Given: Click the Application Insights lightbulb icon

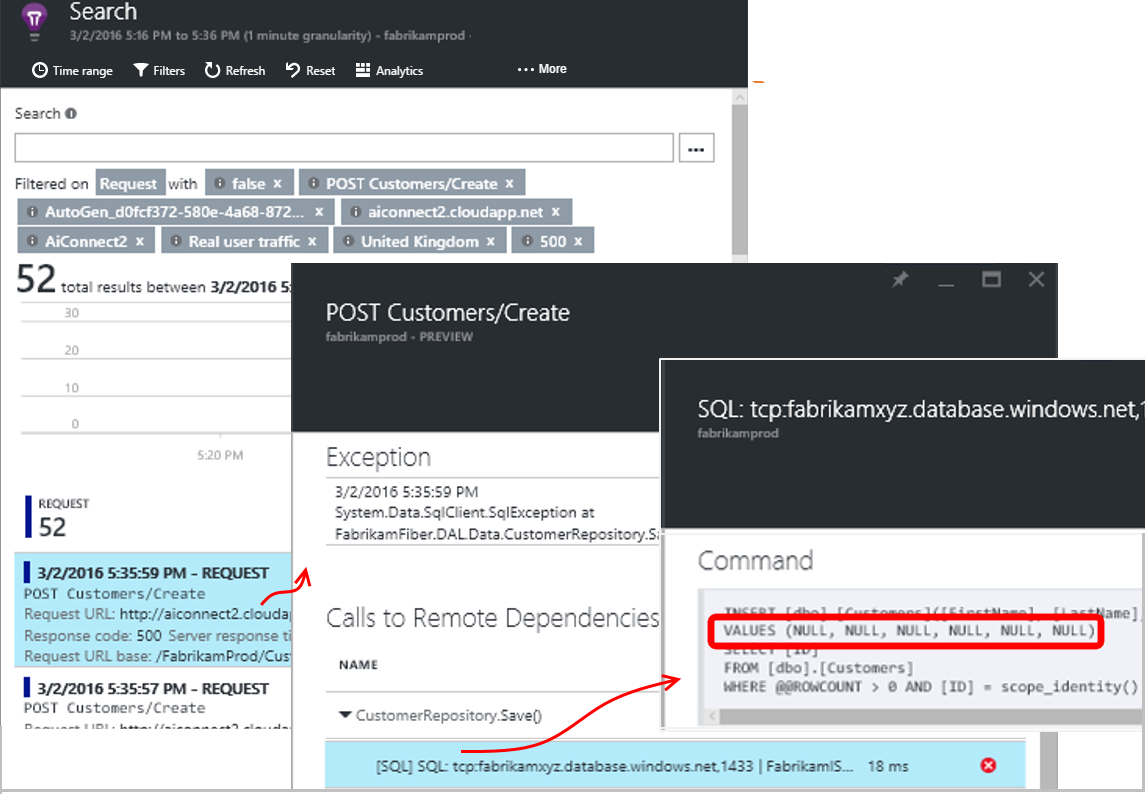Looking at the screenshot, I should (34, 20).
